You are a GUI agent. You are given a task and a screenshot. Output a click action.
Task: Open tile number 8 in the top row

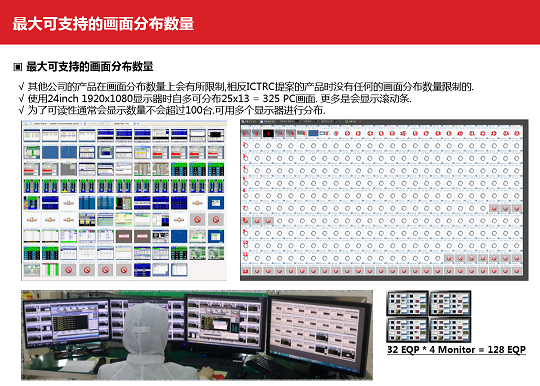click(324, 133)
